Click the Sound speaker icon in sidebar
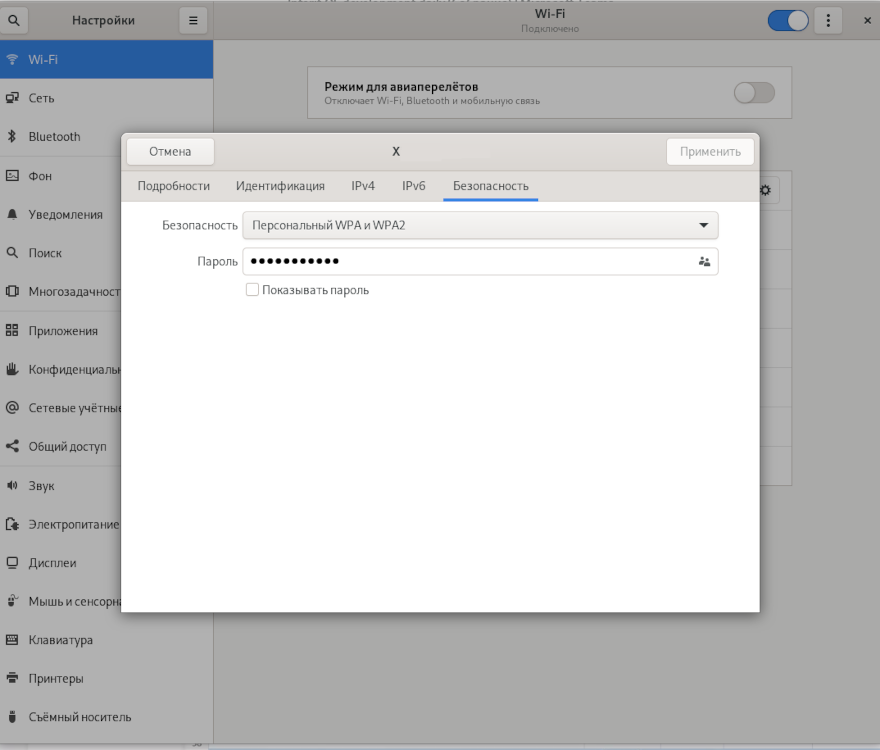880x750 pixels. [12, 486]
